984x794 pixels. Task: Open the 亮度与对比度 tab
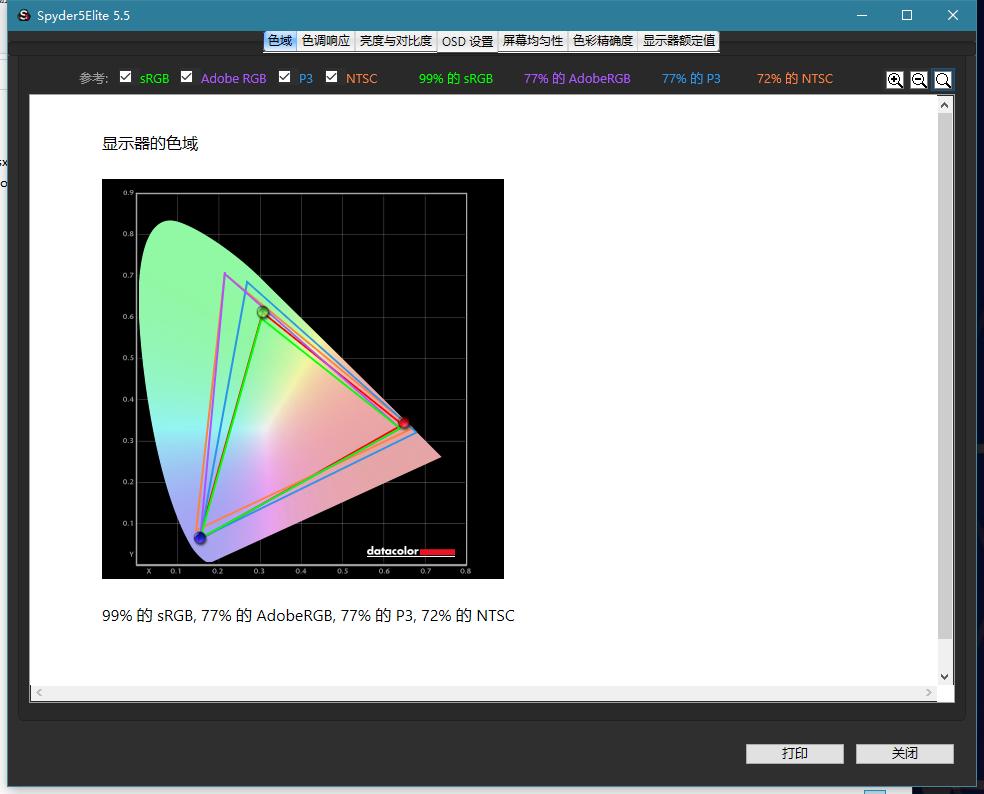point(396,41)
